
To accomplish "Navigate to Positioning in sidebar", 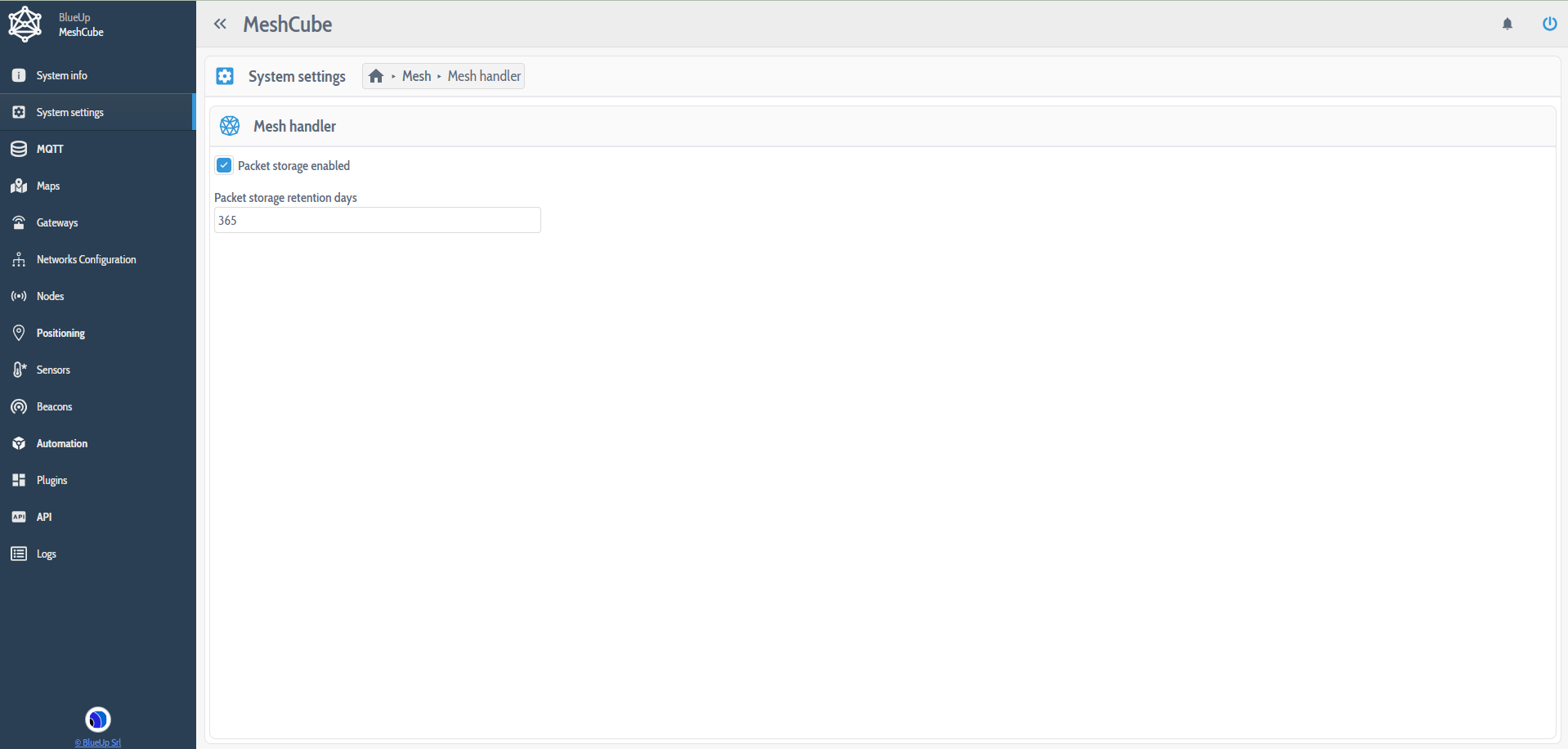I will [60, 333].
